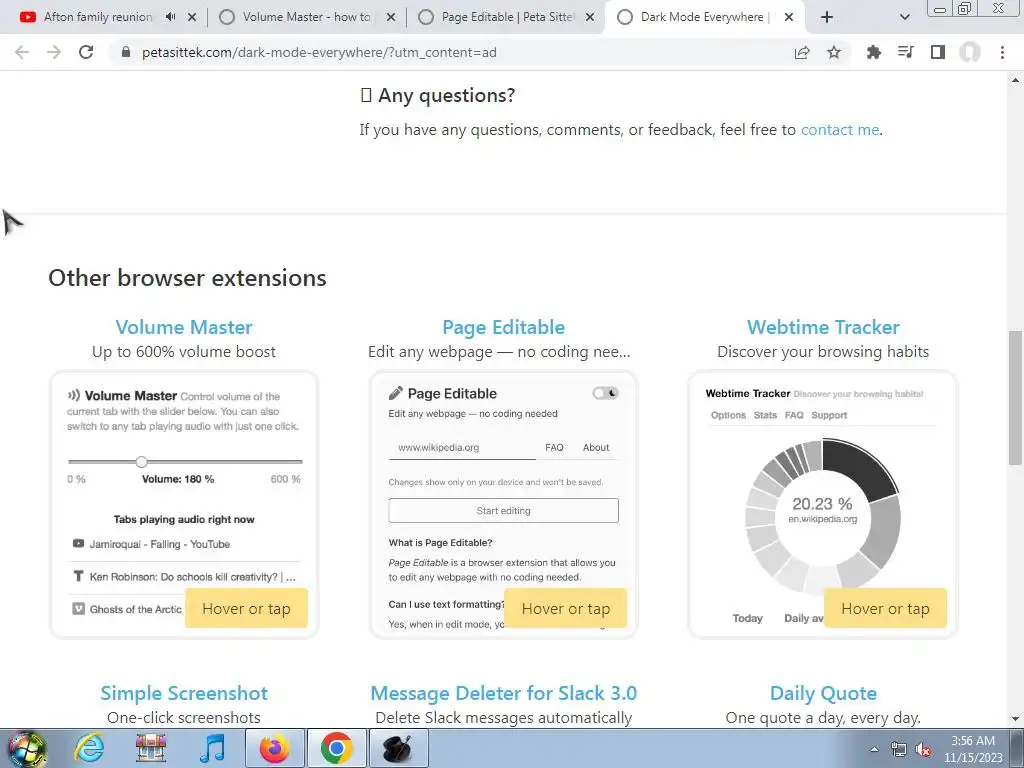Screen dimensions: 1024x768
Task: Select Jamiroquai - Falling - YouTube row
Action: pos(184,544)
